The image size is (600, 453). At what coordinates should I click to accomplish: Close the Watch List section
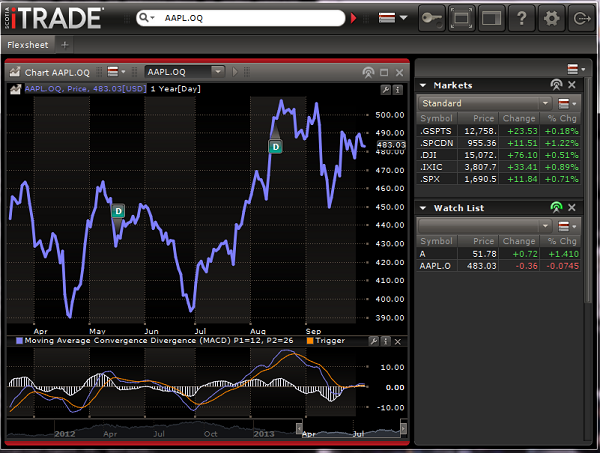(x=572, y=208)
